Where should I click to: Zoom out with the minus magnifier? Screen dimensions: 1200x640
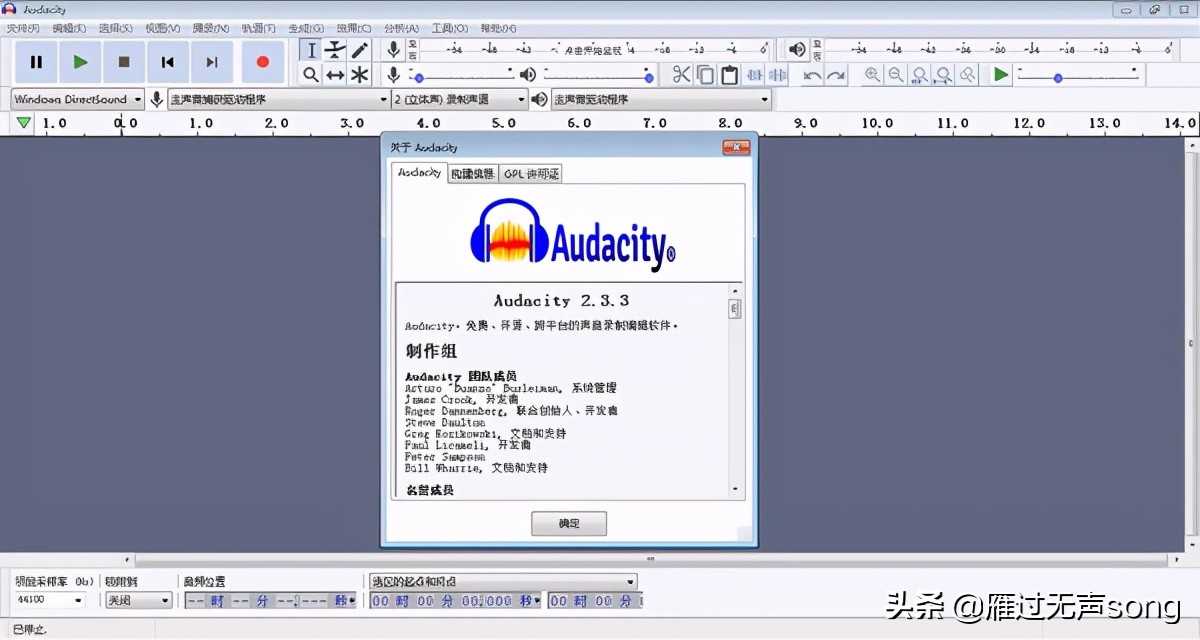896,75
